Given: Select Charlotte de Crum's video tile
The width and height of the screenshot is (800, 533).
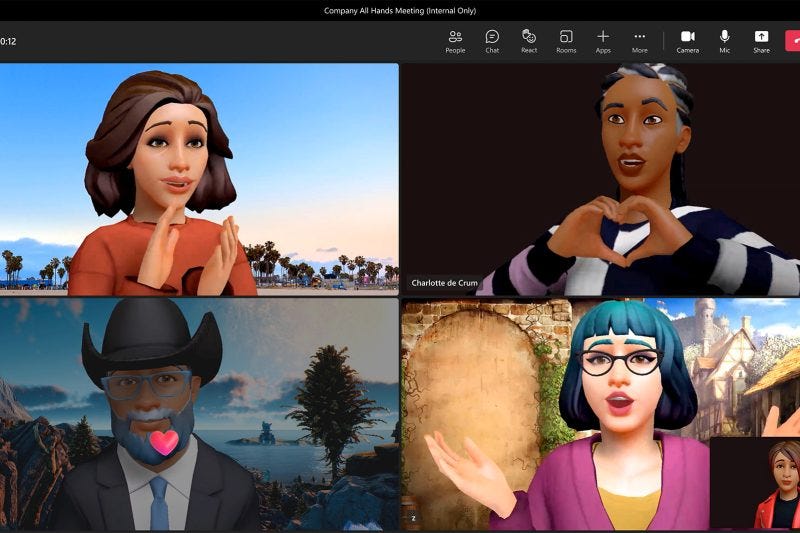Looking at the screenshot, I should [x=601, y=179].
